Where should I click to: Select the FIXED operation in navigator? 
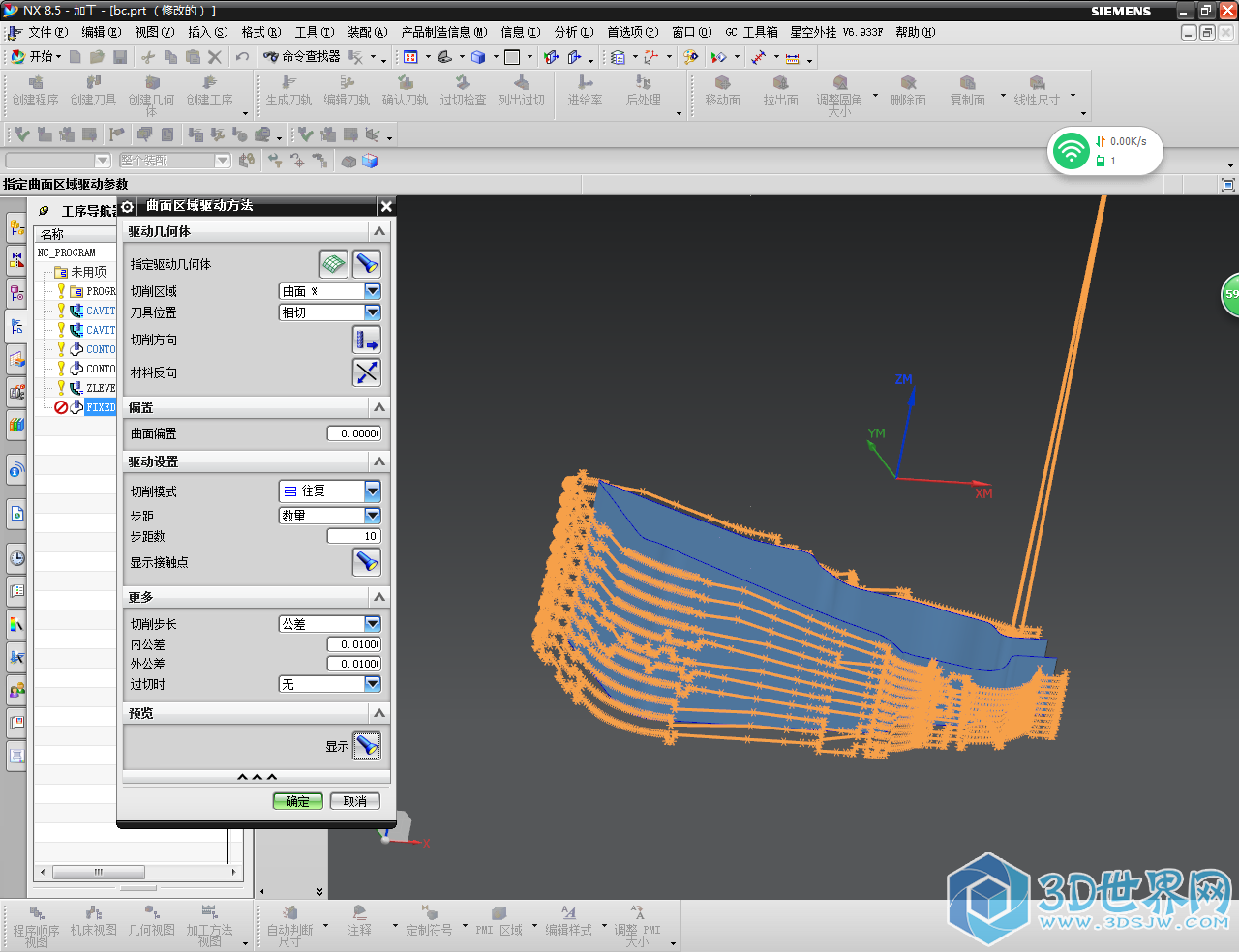coord(100,407)
